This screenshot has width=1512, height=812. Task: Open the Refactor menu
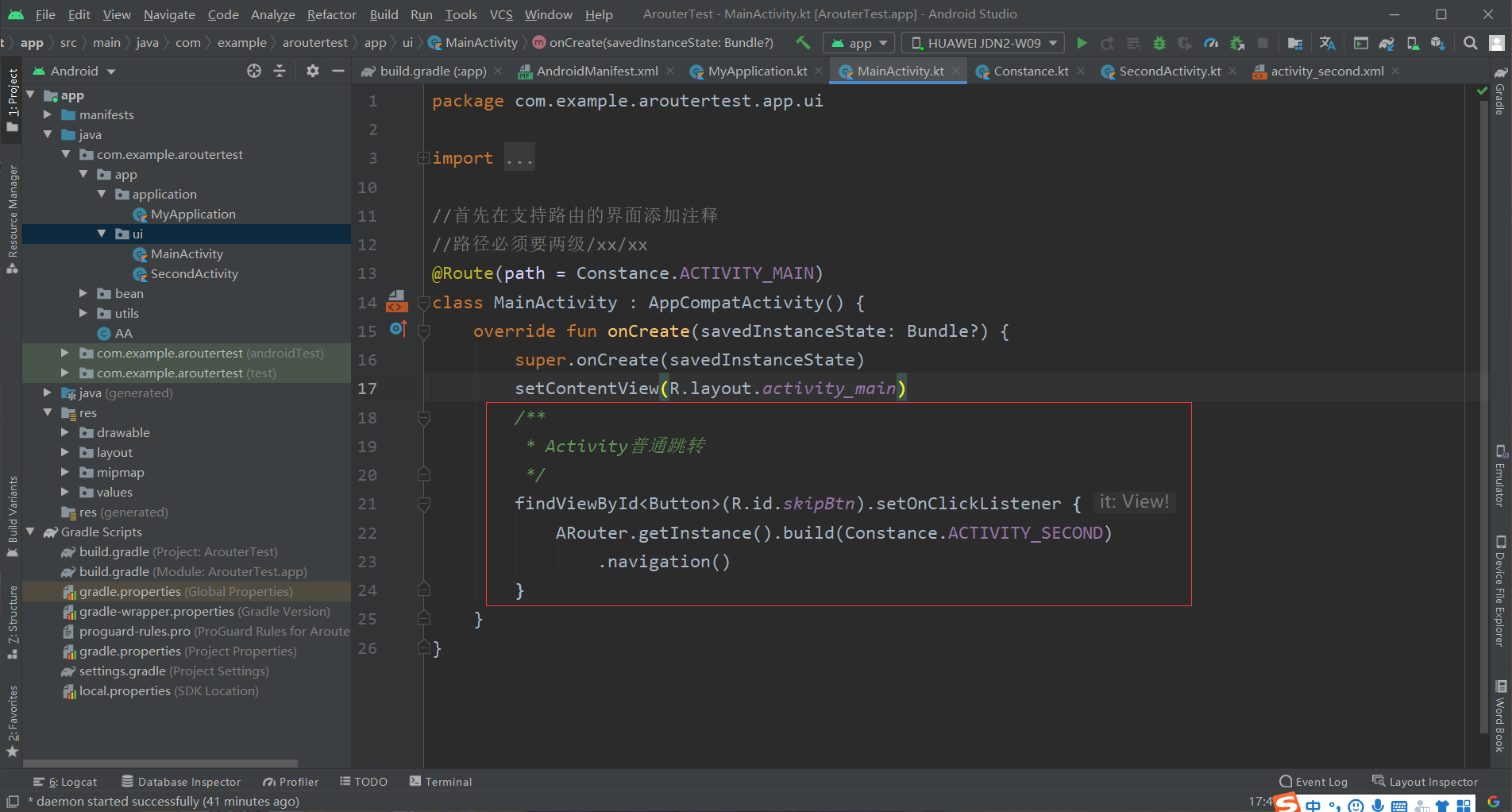tap(331, 14)
